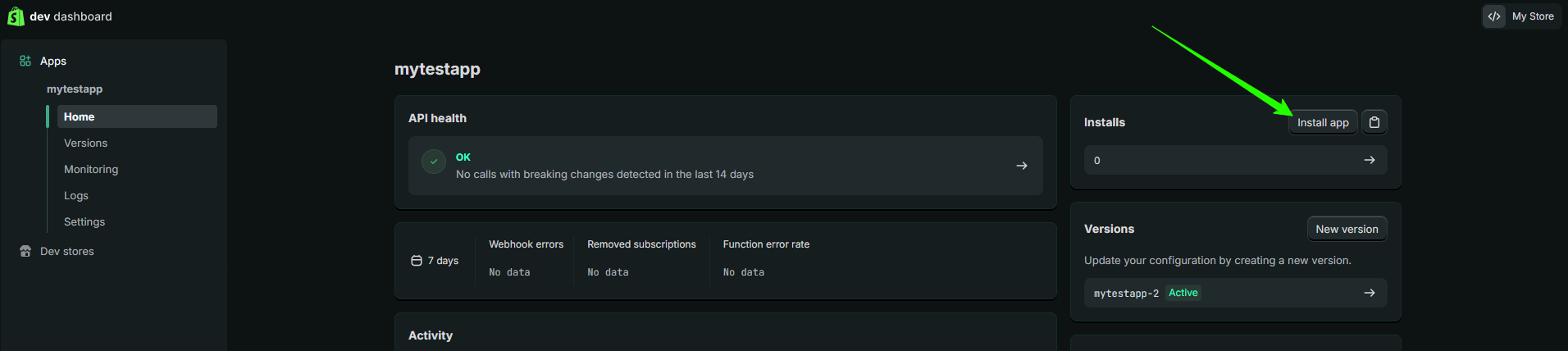Go to Versions in sidebar
1568x351 pixels.
(86, 143)
